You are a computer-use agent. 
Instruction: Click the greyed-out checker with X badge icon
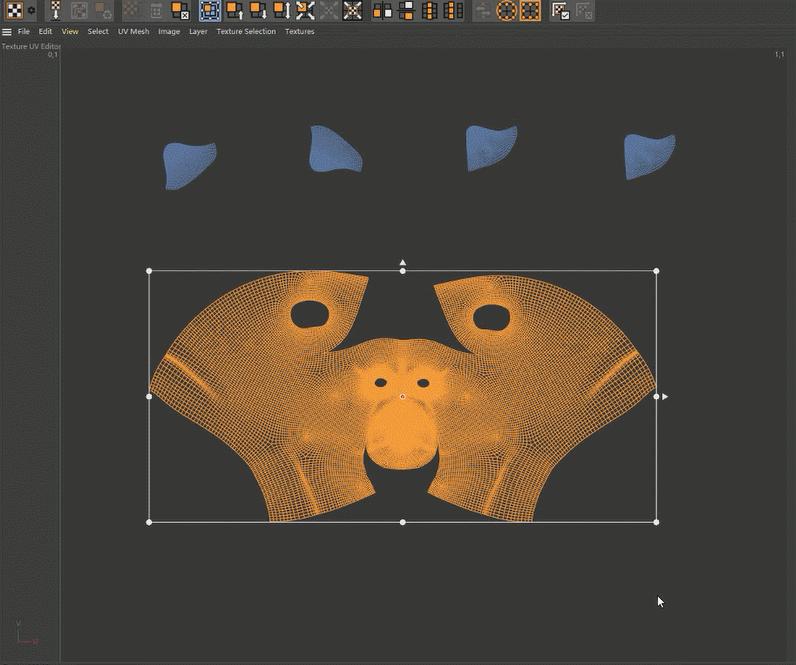click(584, 10)
